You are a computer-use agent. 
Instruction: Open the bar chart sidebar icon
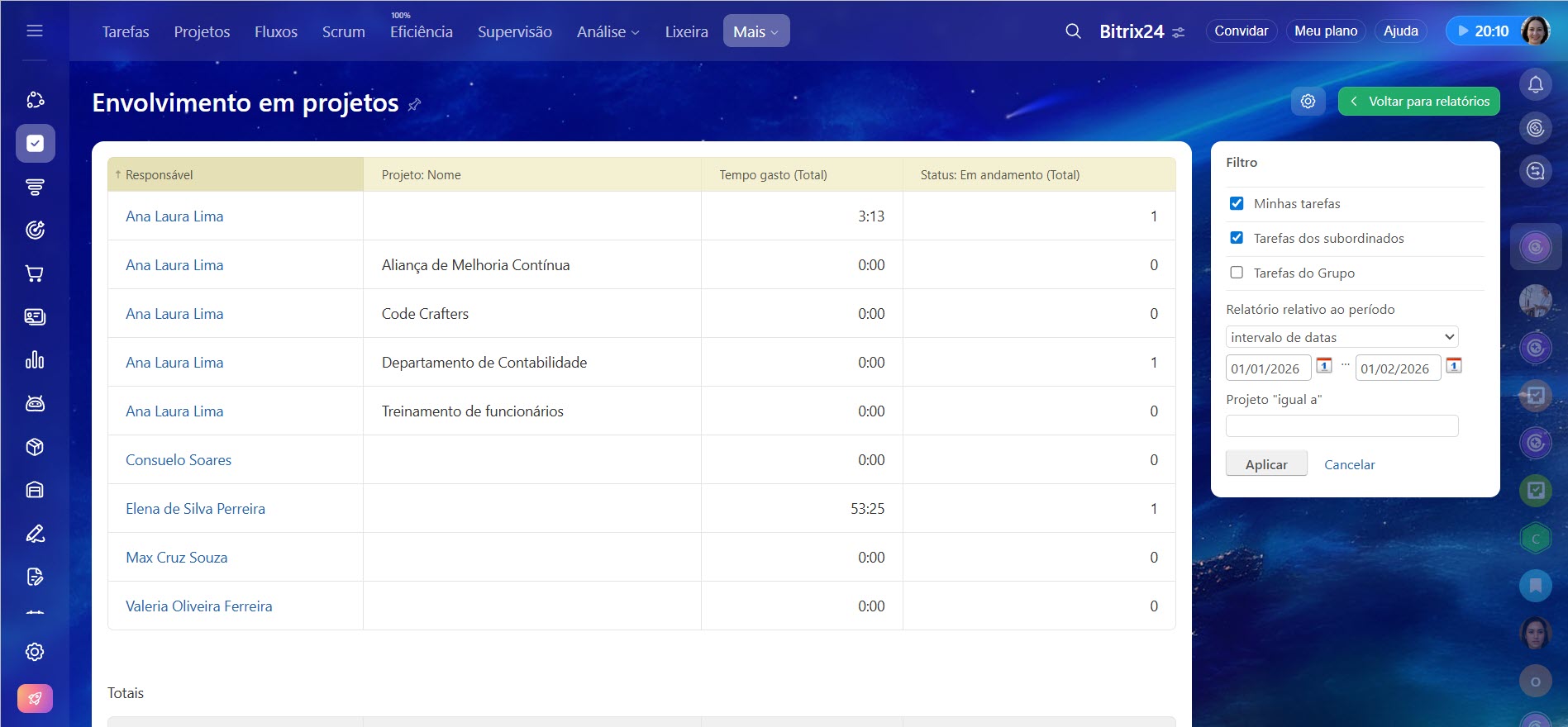pyautogui.click(x=35, y=360)
